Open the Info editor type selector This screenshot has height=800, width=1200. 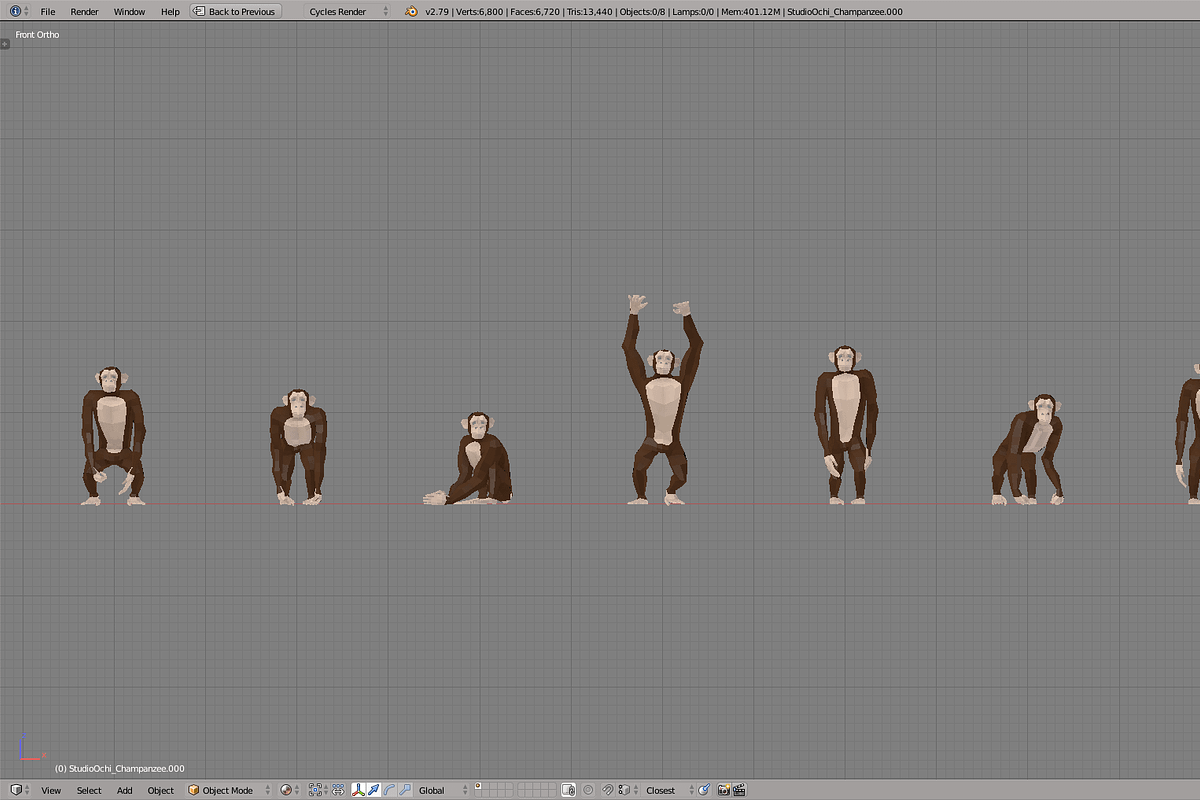click(x=19, y=11)
